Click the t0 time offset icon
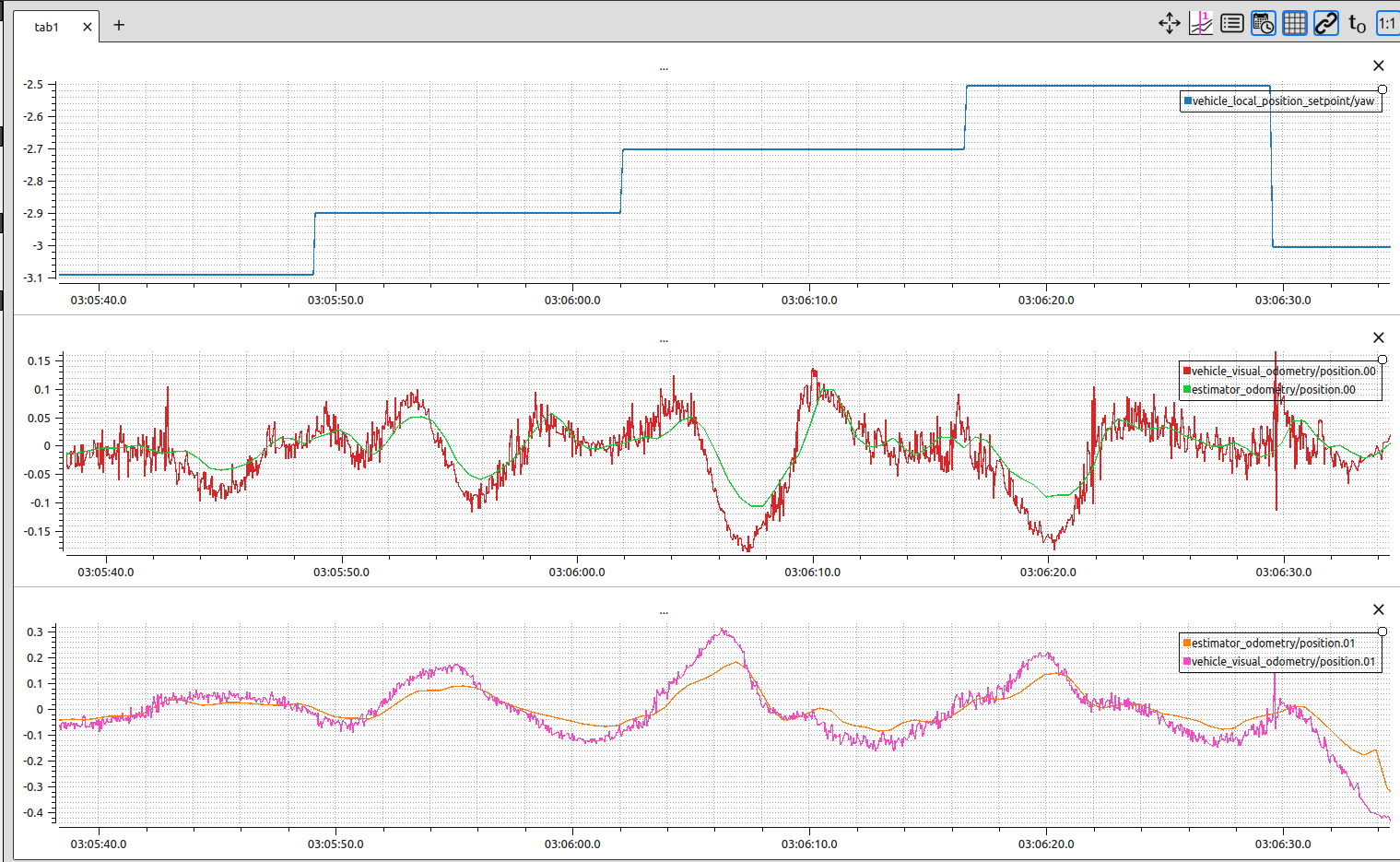 tap(1357, 24)
